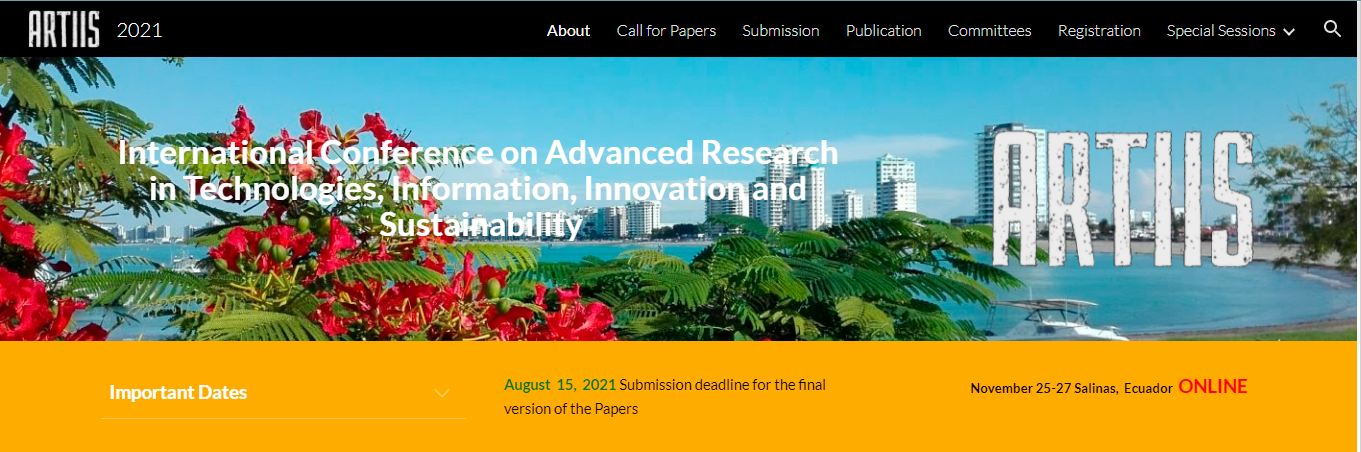
Task: Click the submission deadline description text
Action: pyautogui.click(x=665, y=396)
